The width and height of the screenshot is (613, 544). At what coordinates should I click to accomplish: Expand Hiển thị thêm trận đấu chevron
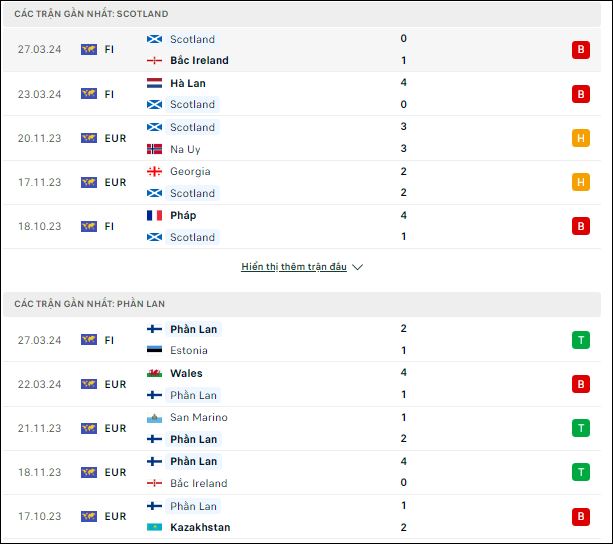[x=357, y=267]
